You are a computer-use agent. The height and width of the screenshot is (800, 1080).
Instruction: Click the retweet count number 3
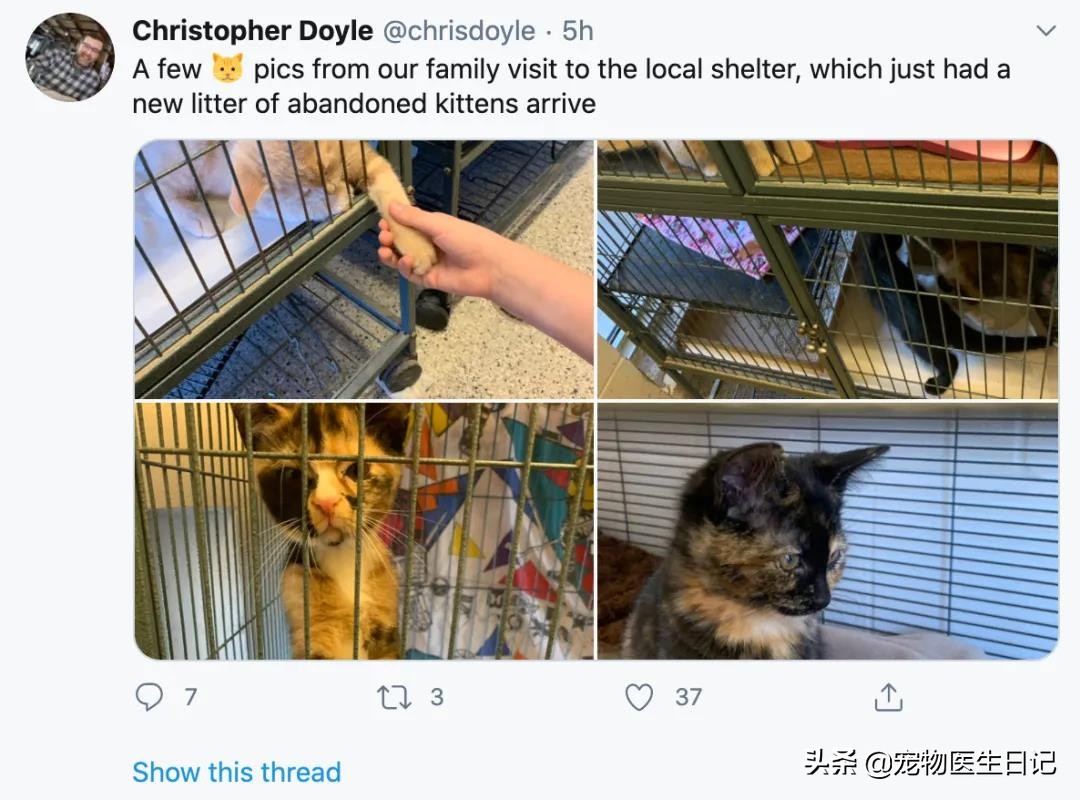[437, 697]
